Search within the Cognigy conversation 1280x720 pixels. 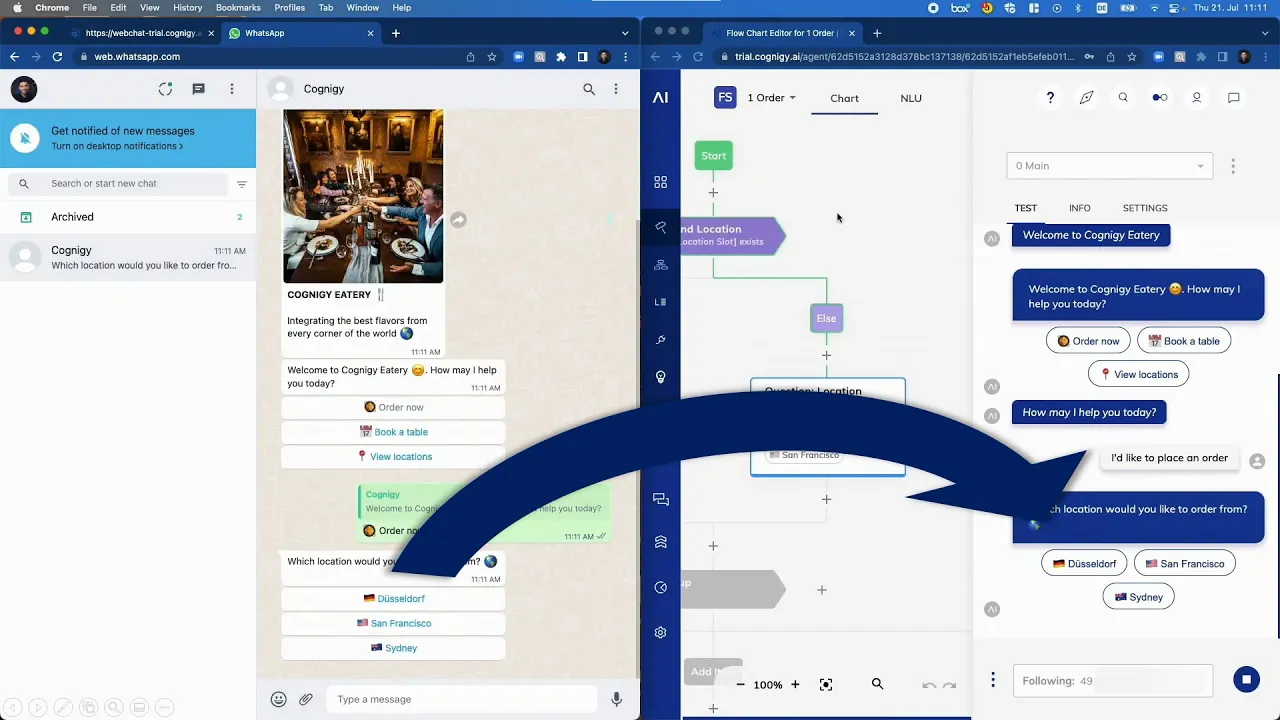[x=589, y=89]
